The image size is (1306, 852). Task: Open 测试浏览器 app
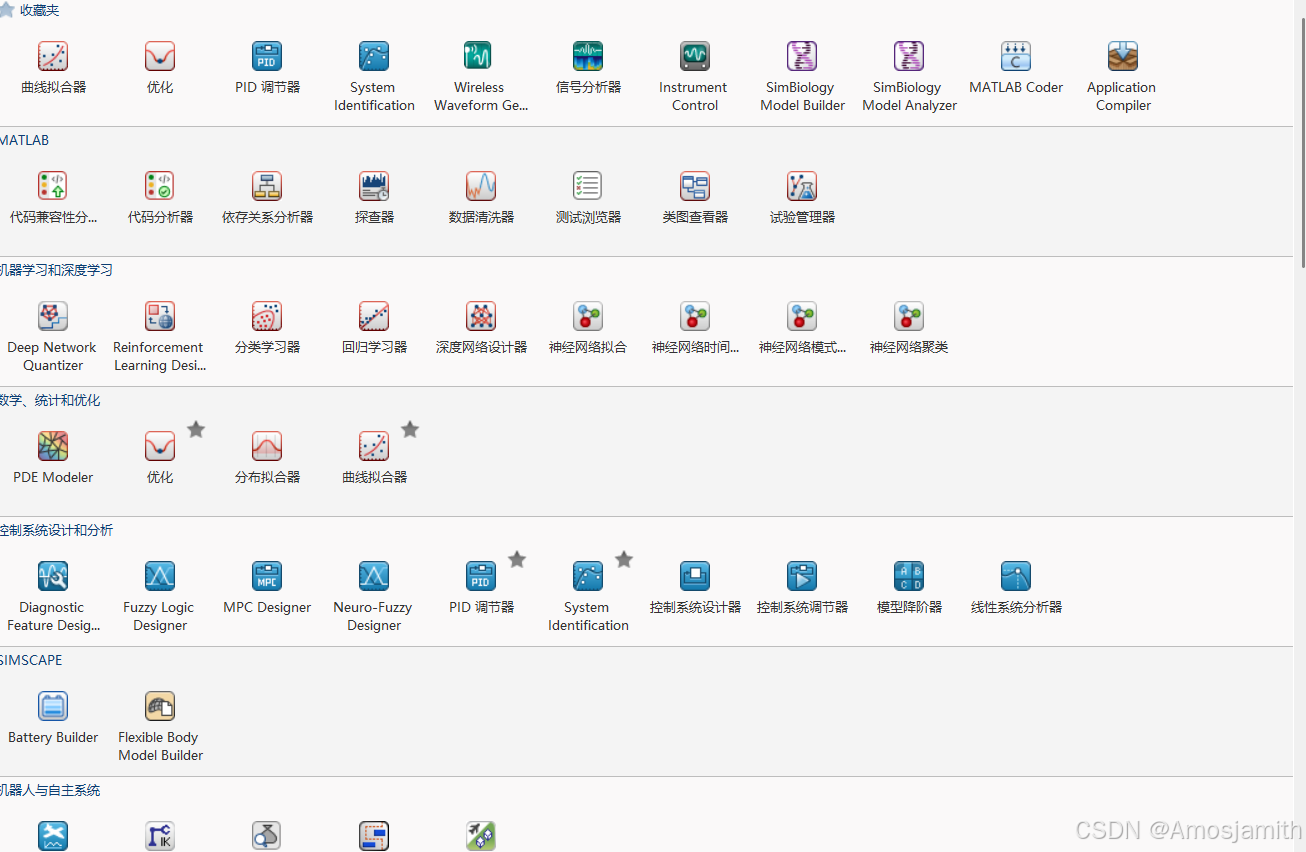click(588, 198)
